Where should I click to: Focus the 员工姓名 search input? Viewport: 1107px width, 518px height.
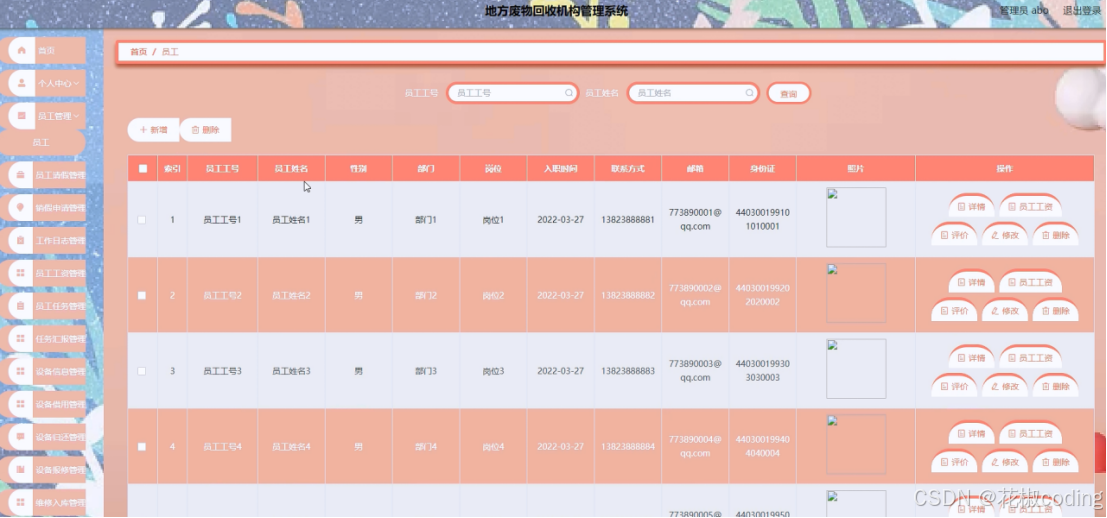click(x=693, y=92)
